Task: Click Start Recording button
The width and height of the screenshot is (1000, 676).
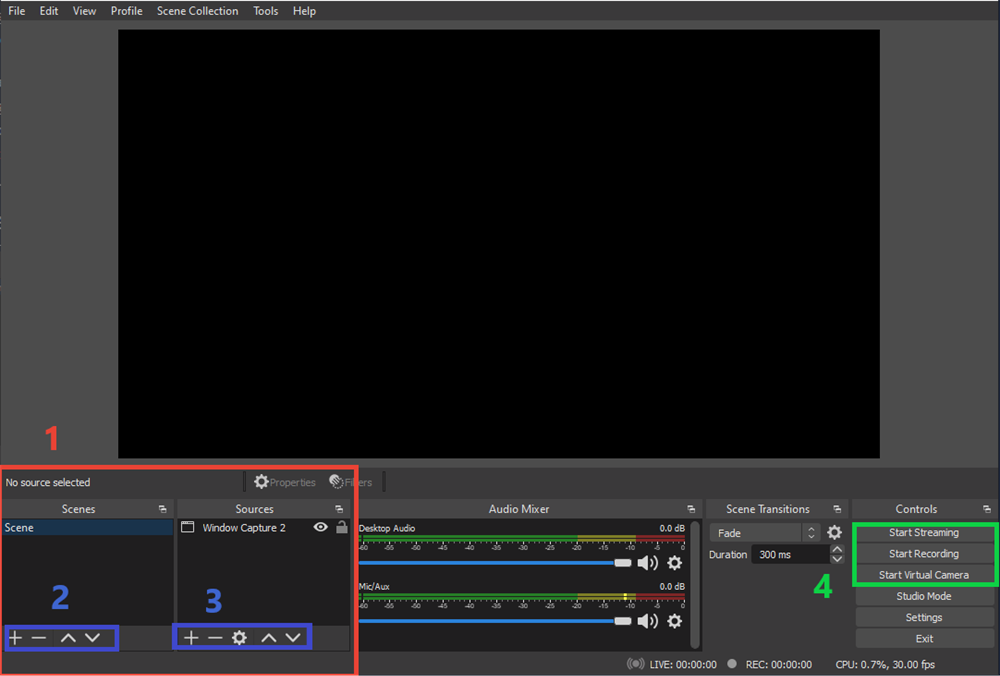Action: [x=923, y=554]
